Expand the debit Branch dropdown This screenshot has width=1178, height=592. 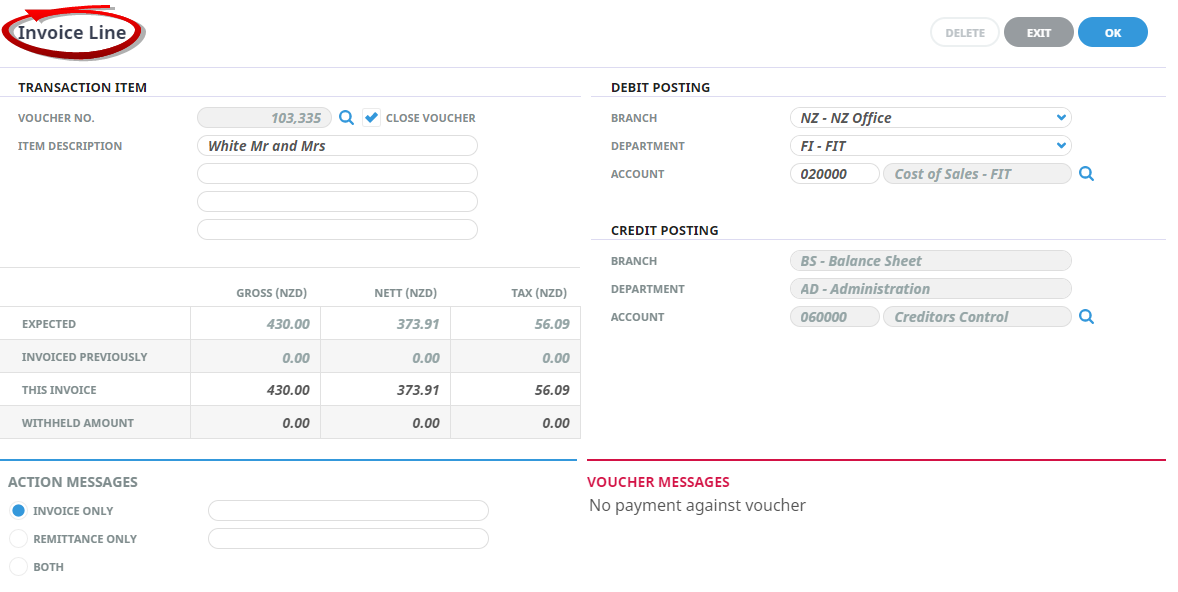(x=930, y=118)
